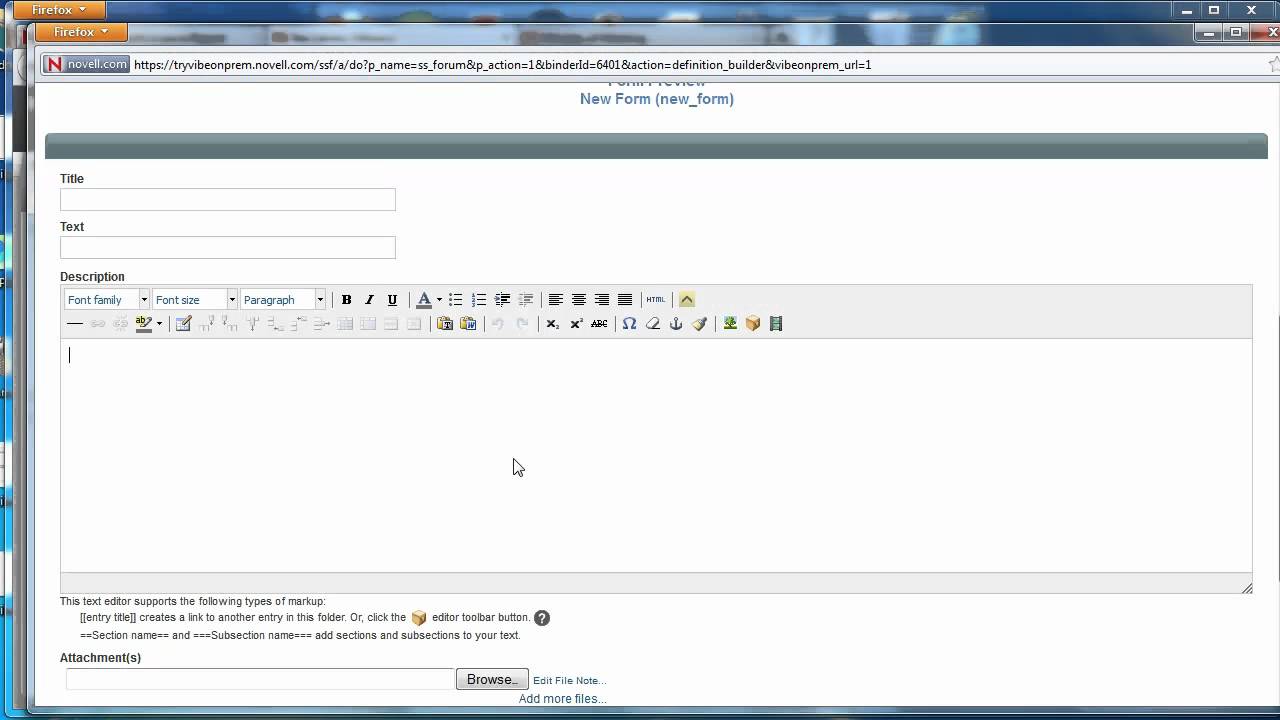Image resolution: width=1280 pixels, height=720 pixels.
Task: Align text center
Action: tap(578, 300)
